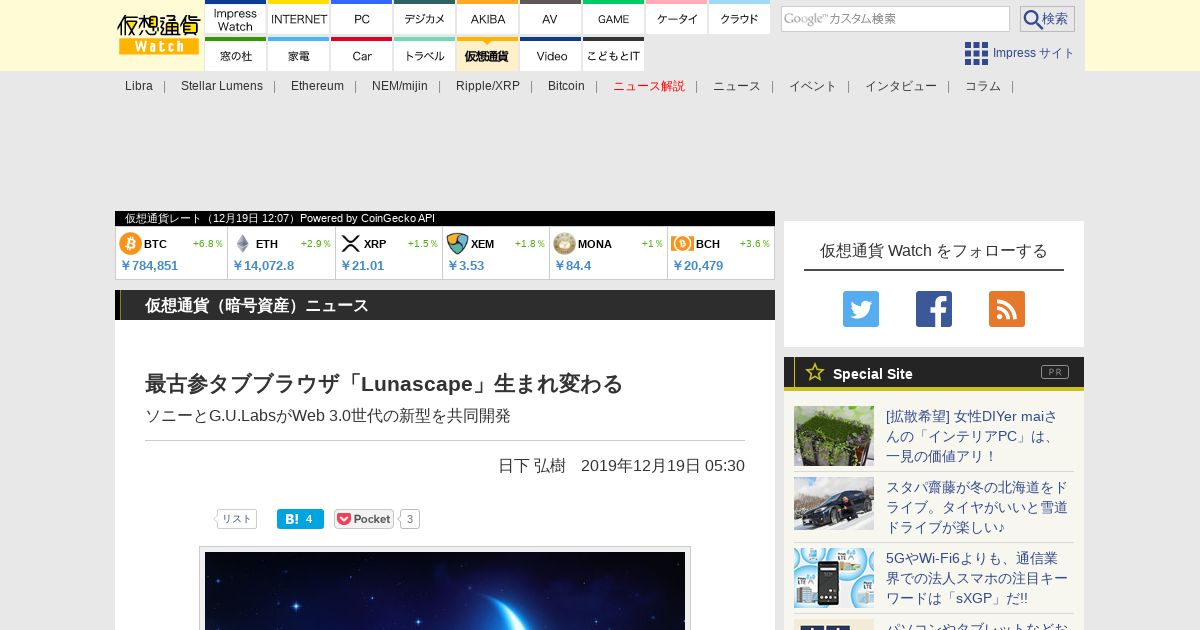Click BCH price ¥20,479
Screen dimensions: 1200x630
697,266
